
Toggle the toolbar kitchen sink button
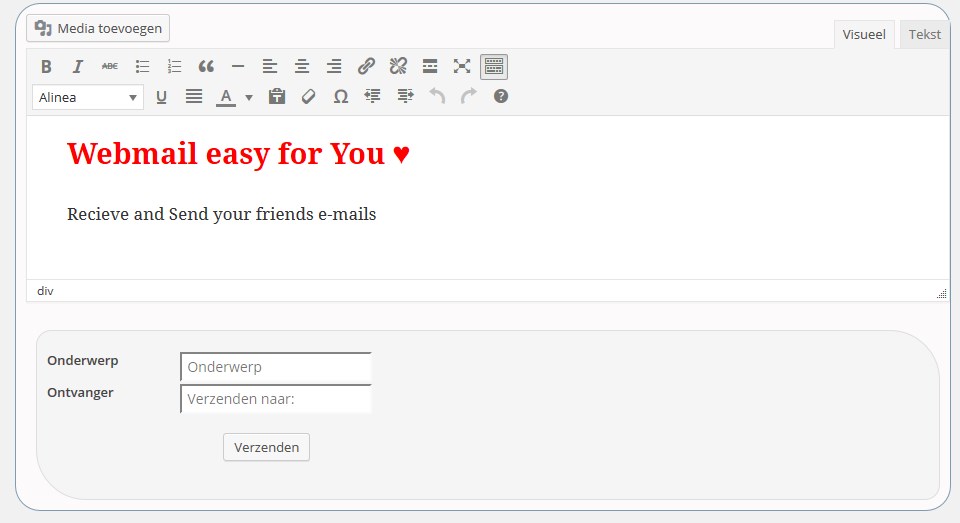(493, 66)
